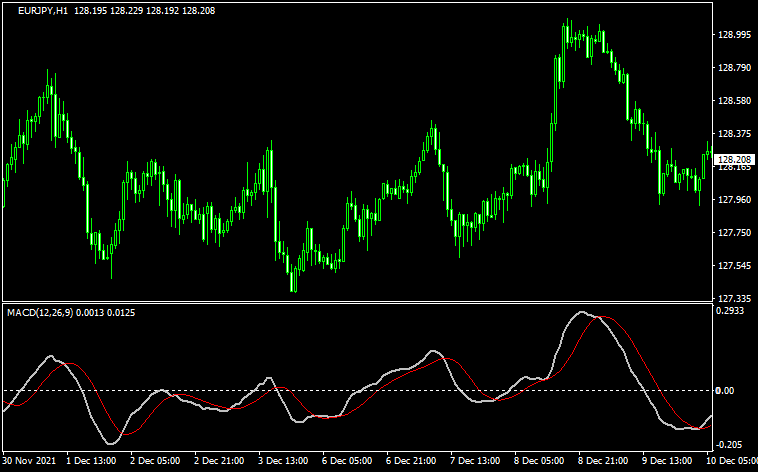Click the 7 Dec 13:00 time label
This screenshot has height=472, width=758.
pos(476,460)
